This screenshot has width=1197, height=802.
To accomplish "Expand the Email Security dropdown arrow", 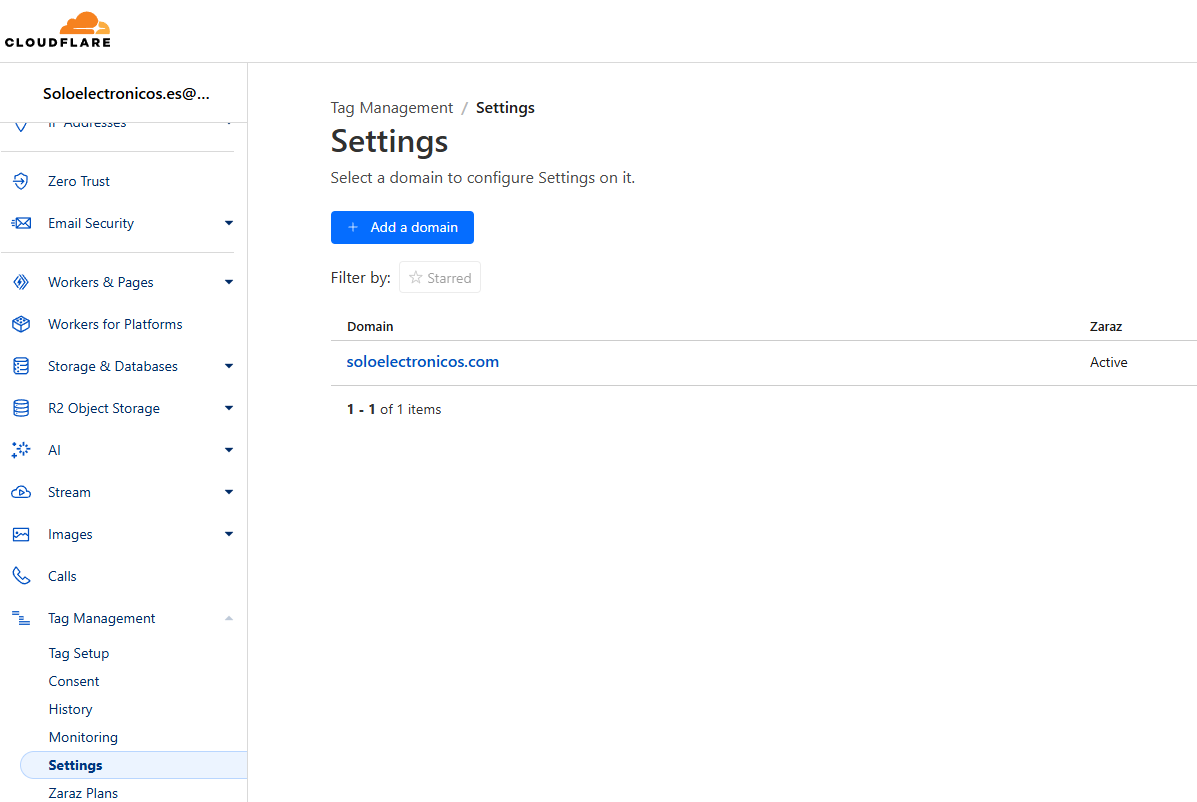I will [228, 223].
